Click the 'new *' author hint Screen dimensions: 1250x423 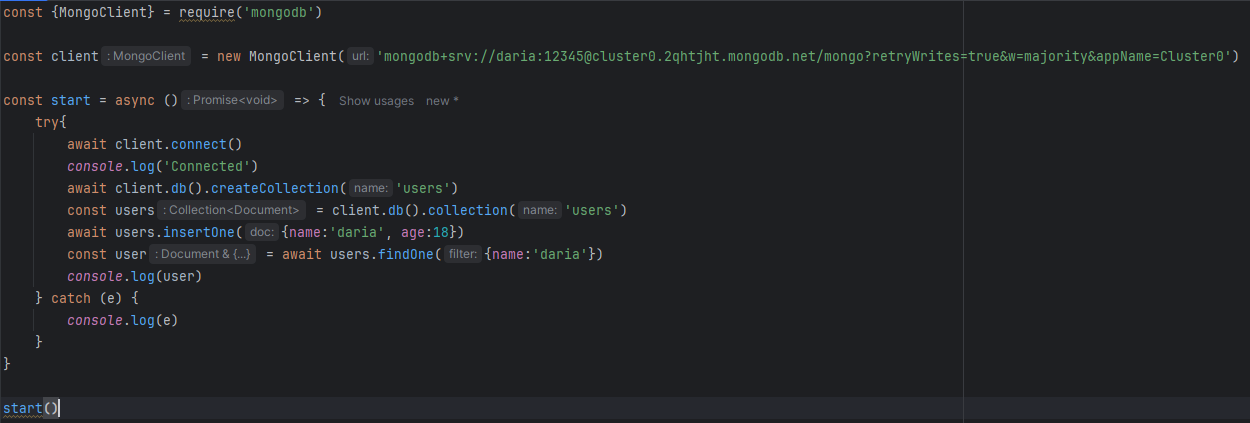(x=442, y=101)
